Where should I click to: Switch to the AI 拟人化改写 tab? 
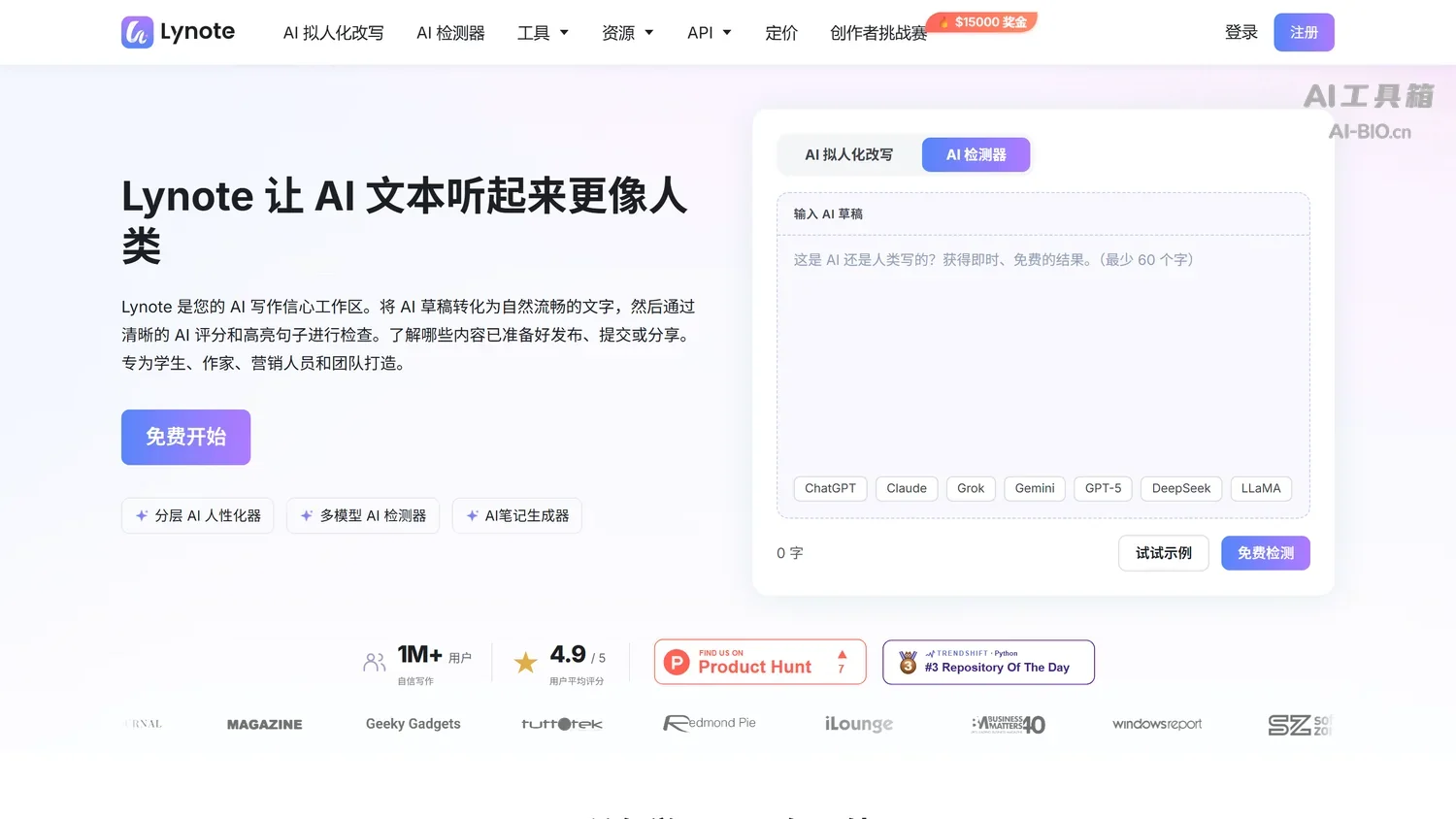(x=848, y=154)
